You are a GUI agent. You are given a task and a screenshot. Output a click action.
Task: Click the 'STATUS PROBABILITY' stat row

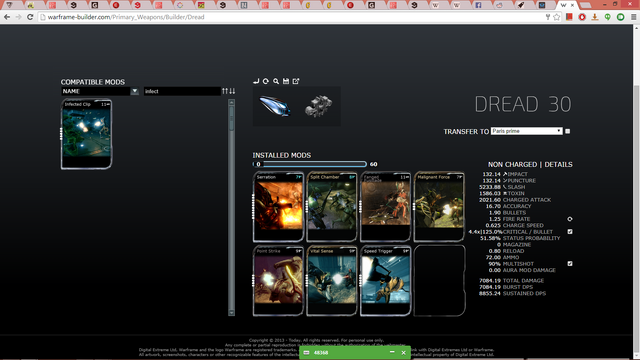[x=520, y=238]
